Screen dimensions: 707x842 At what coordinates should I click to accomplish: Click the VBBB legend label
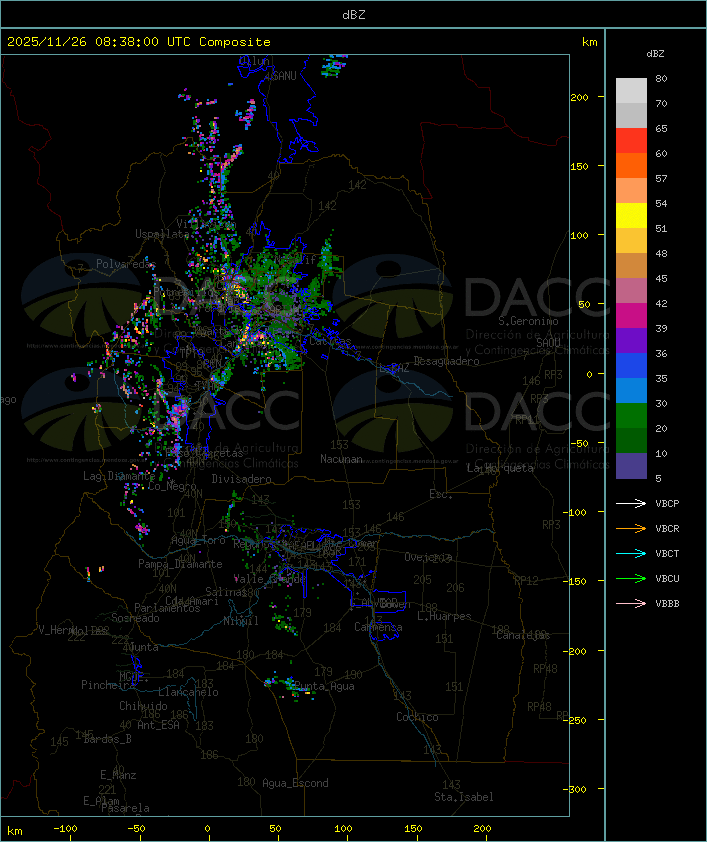click(x=667, y=604)
